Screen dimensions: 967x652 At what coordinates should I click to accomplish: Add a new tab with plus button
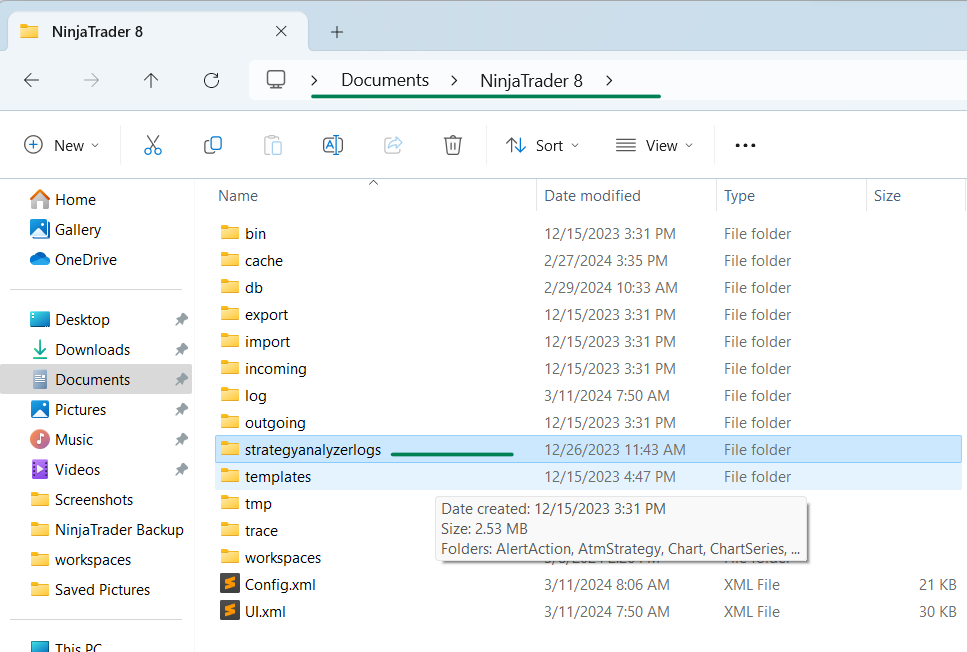click(x=337, y=32)
